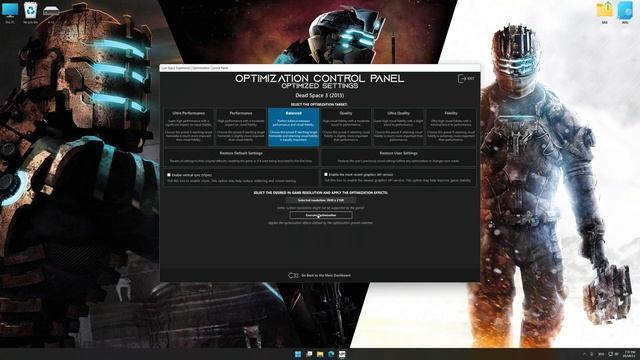The width and height of the screenshot is (640, 360).
Task: Go back to the Main Dashboard
Action: pyautogui.click(x=326, y=276)
